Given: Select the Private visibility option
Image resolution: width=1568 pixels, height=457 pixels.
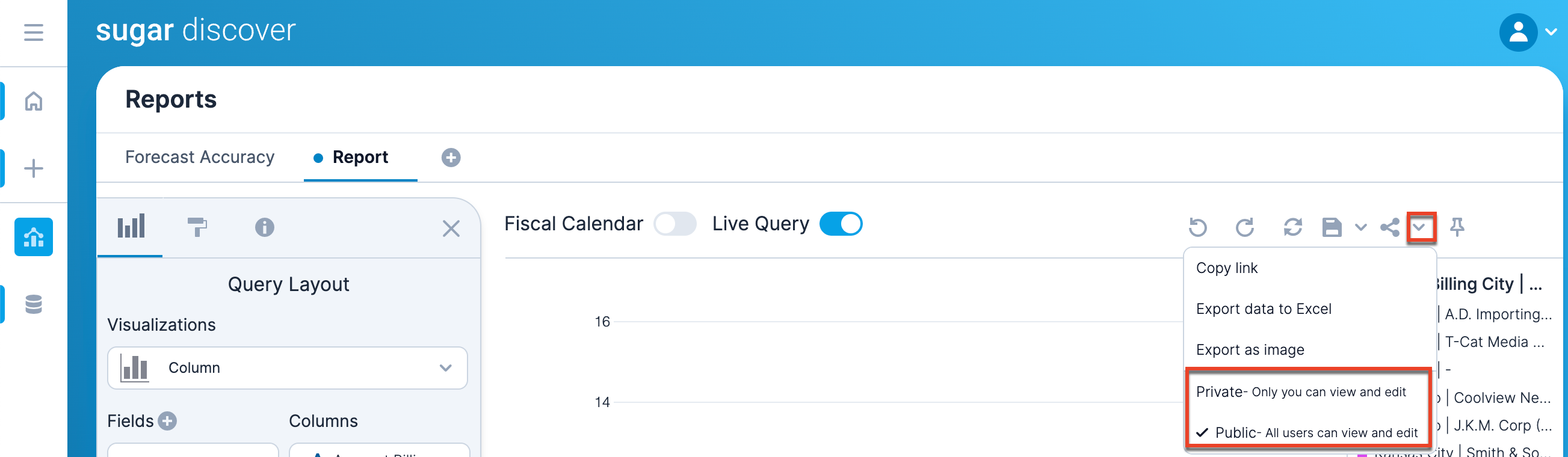Looking at the screenshot, I should 1300,392.
